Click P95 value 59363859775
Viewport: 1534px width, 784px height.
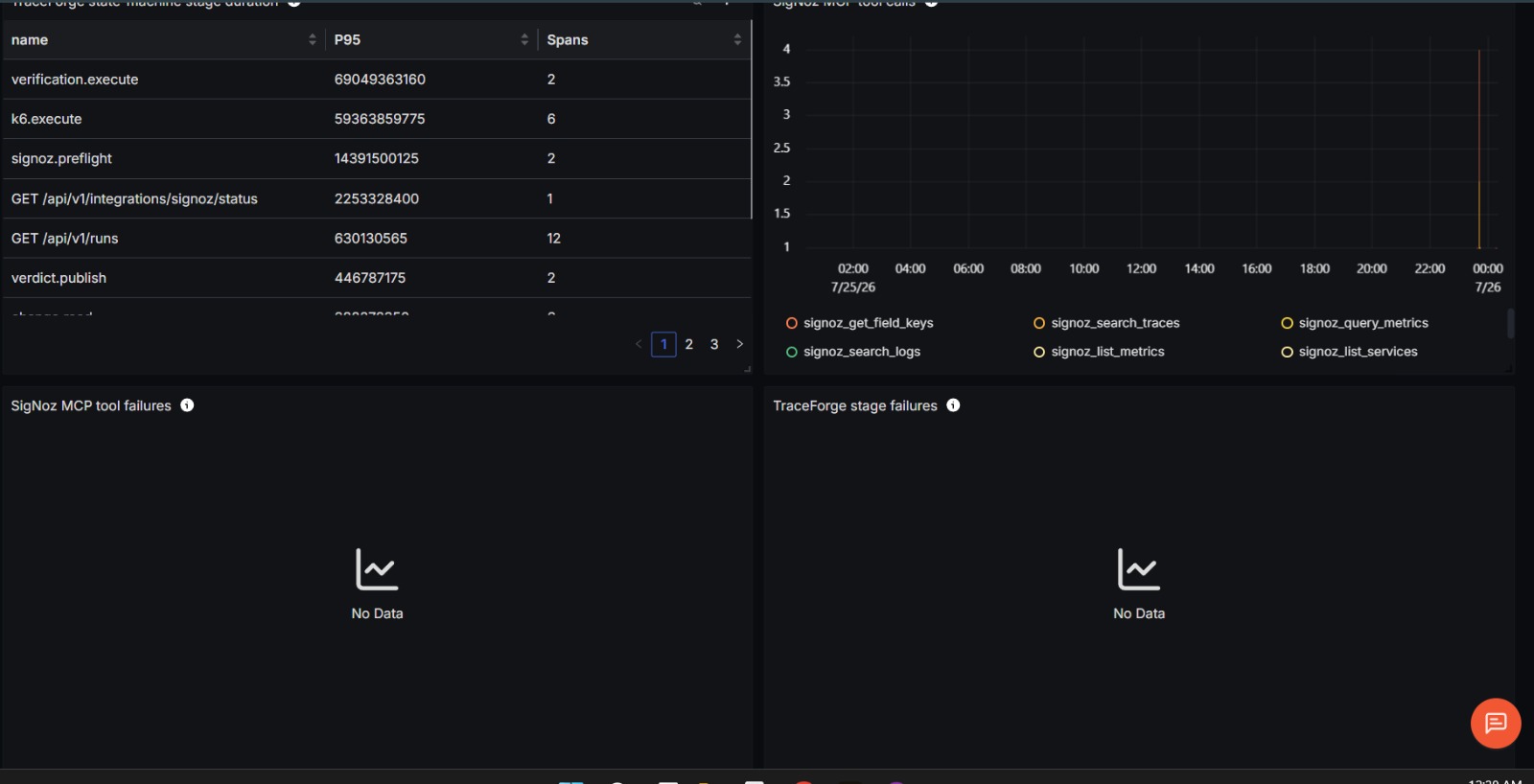380,119
